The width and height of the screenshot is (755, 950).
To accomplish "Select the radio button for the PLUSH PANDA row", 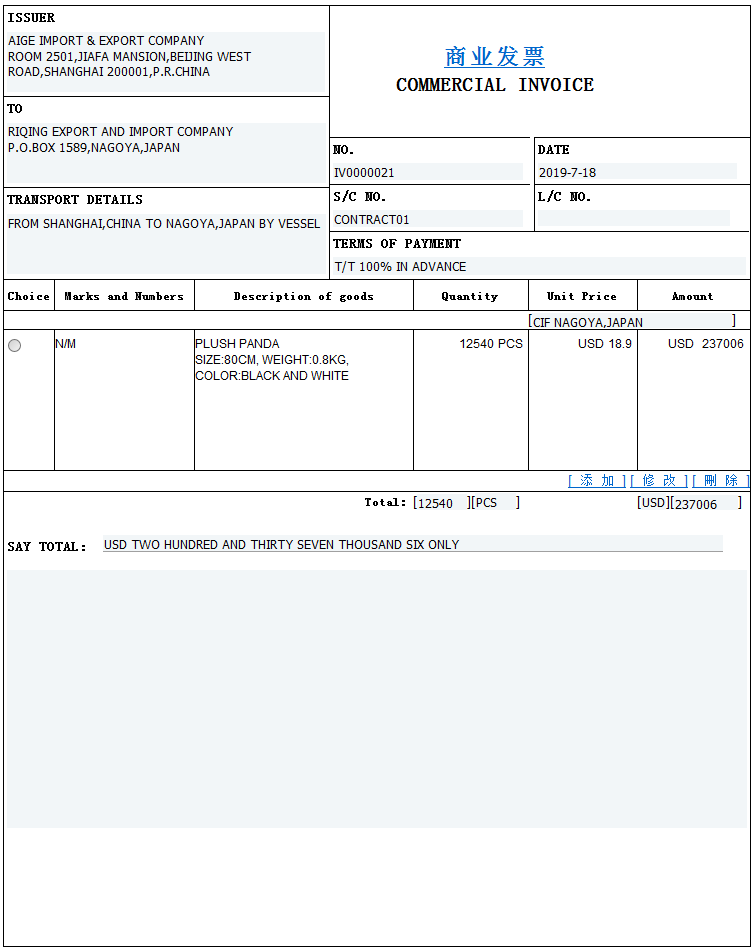I will tap(14, 345).
